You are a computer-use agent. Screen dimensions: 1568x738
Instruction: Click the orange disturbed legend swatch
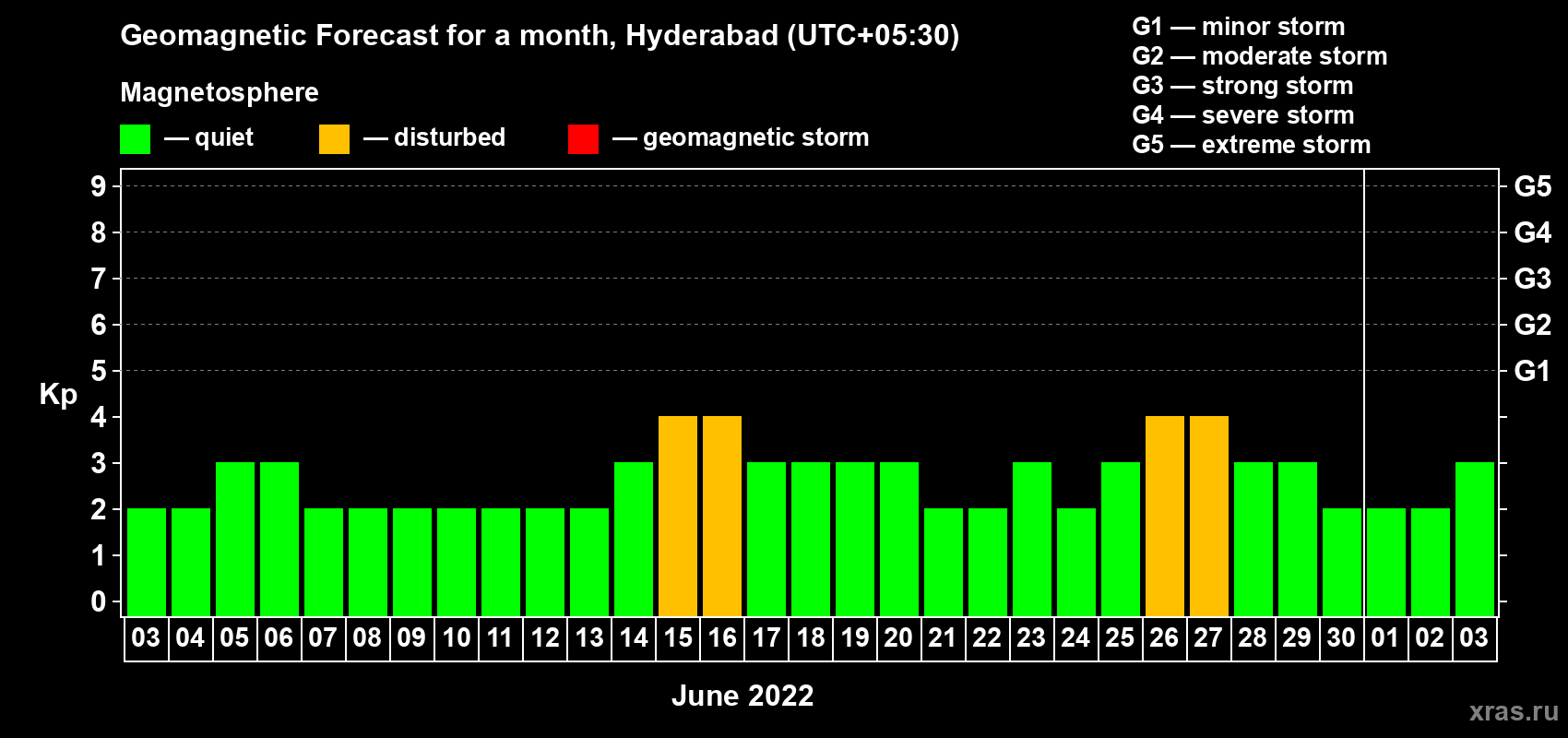click(334, 139)
